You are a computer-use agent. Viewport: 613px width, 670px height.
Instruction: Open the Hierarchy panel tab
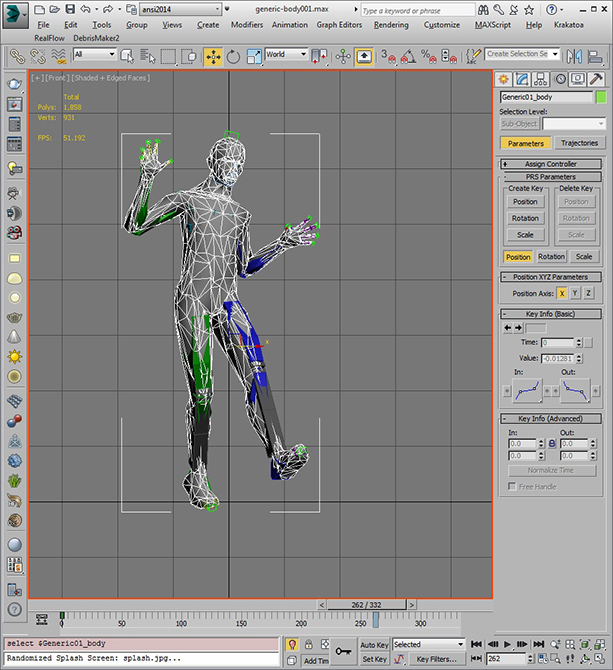[x=543, y=79]
